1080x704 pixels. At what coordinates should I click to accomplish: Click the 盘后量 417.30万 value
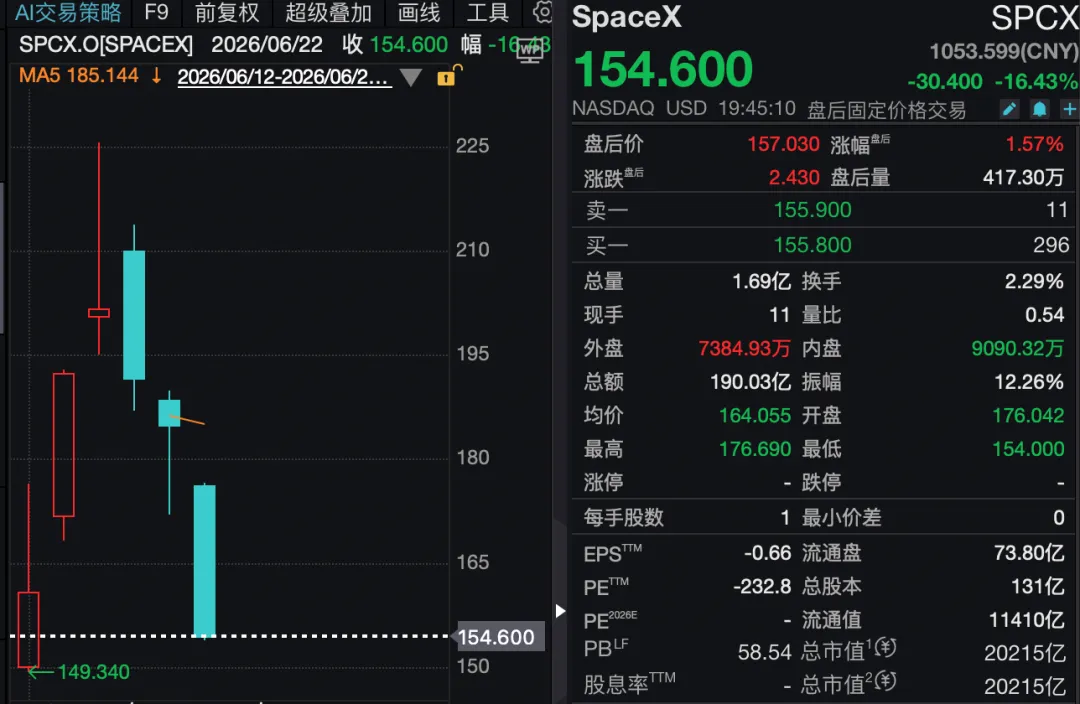(1024, 178)
